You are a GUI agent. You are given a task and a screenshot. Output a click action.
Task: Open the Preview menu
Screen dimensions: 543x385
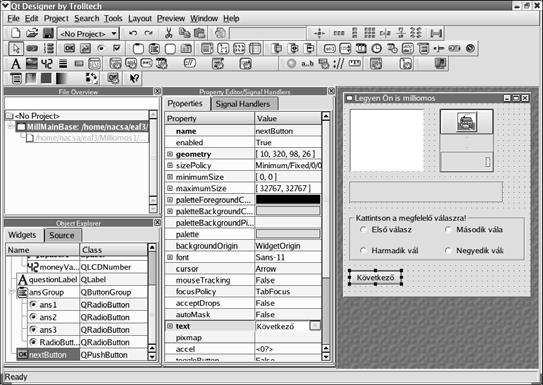click(171, 18)
